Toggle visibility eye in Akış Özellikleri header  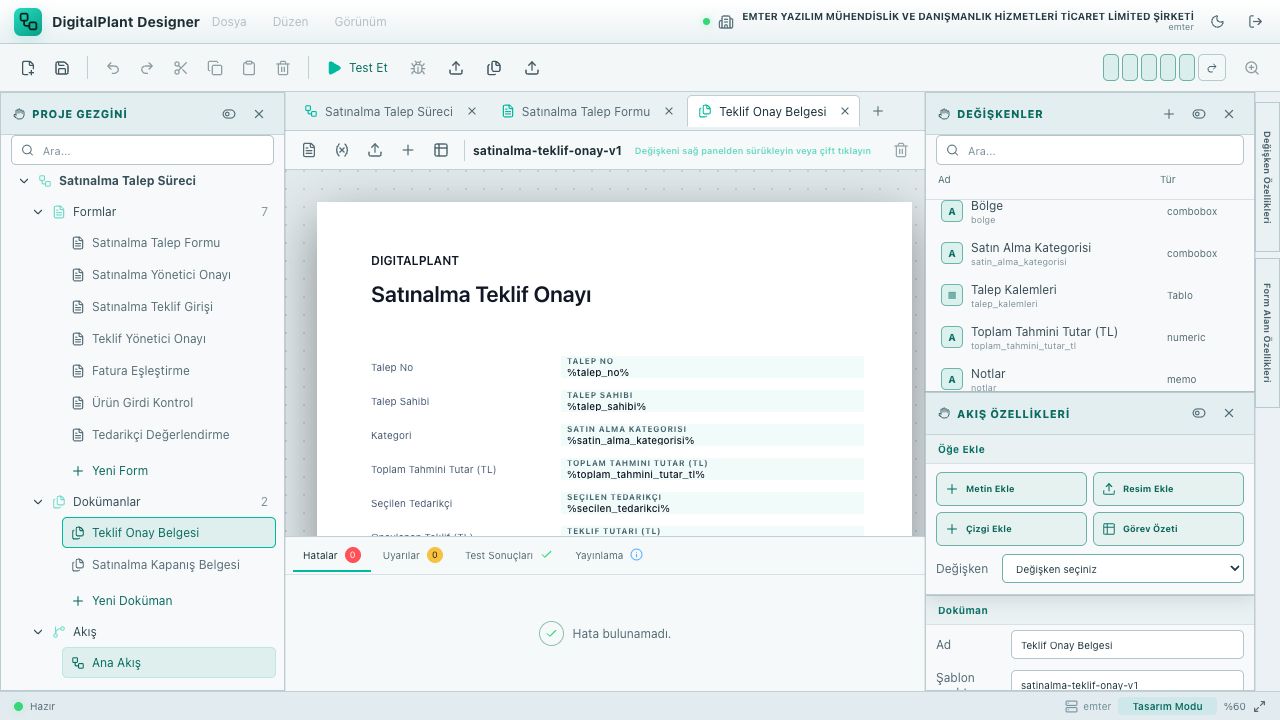point(1199,413)
